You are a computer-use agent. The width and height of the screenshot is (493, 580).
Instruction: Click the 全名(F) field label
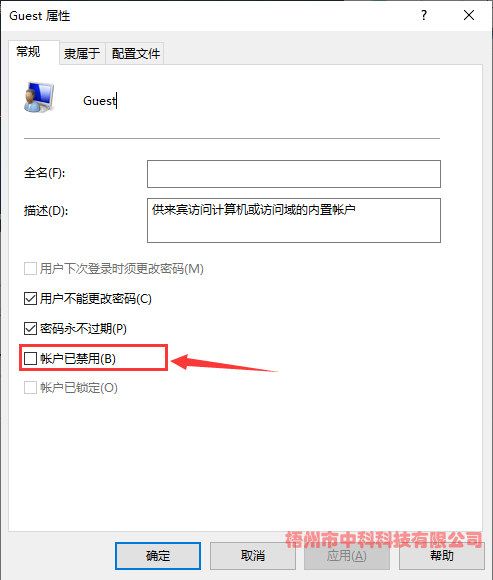(x=44, y=173)
